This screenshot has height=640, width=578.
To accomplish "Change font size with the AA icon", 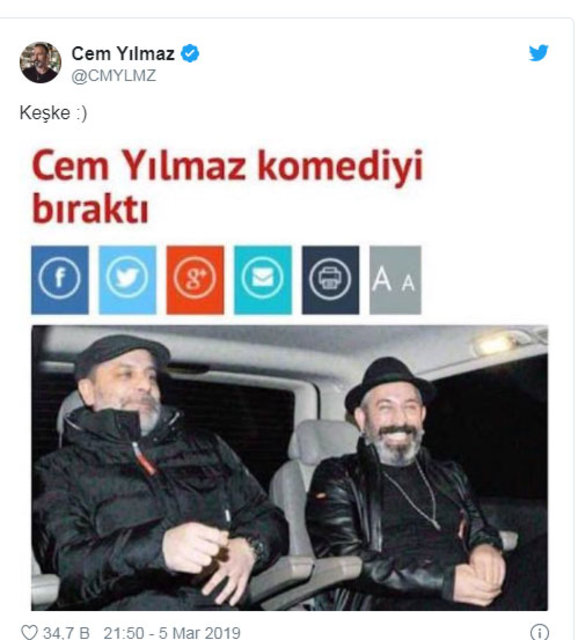I will click(395, 280).
